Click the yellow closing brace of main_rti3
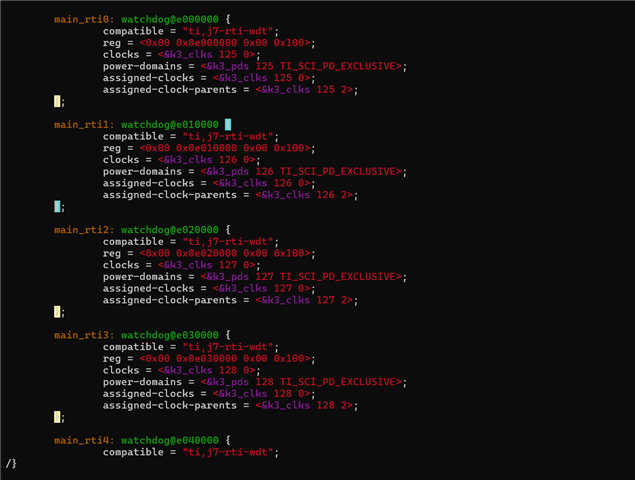This screenshot has height=480, width=635. tap(57, 417)
